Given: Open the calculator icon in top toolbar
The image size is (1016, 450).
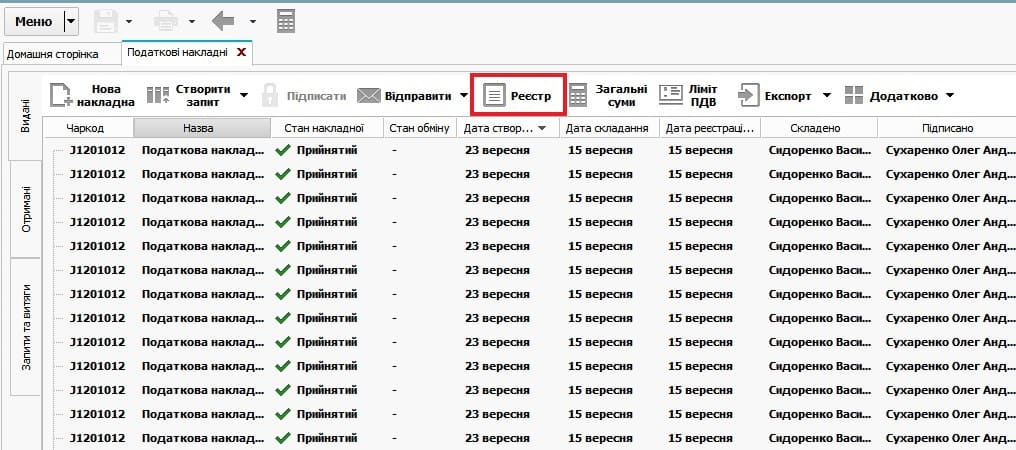Looking at the screenshot, I should pyautogui.click(x=286, y=21).
